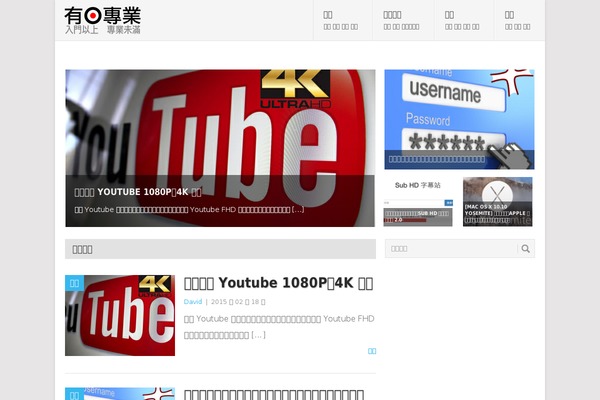Open the second navigation menu item
This screenshot has width=600, height=400.
coord(403,20)
